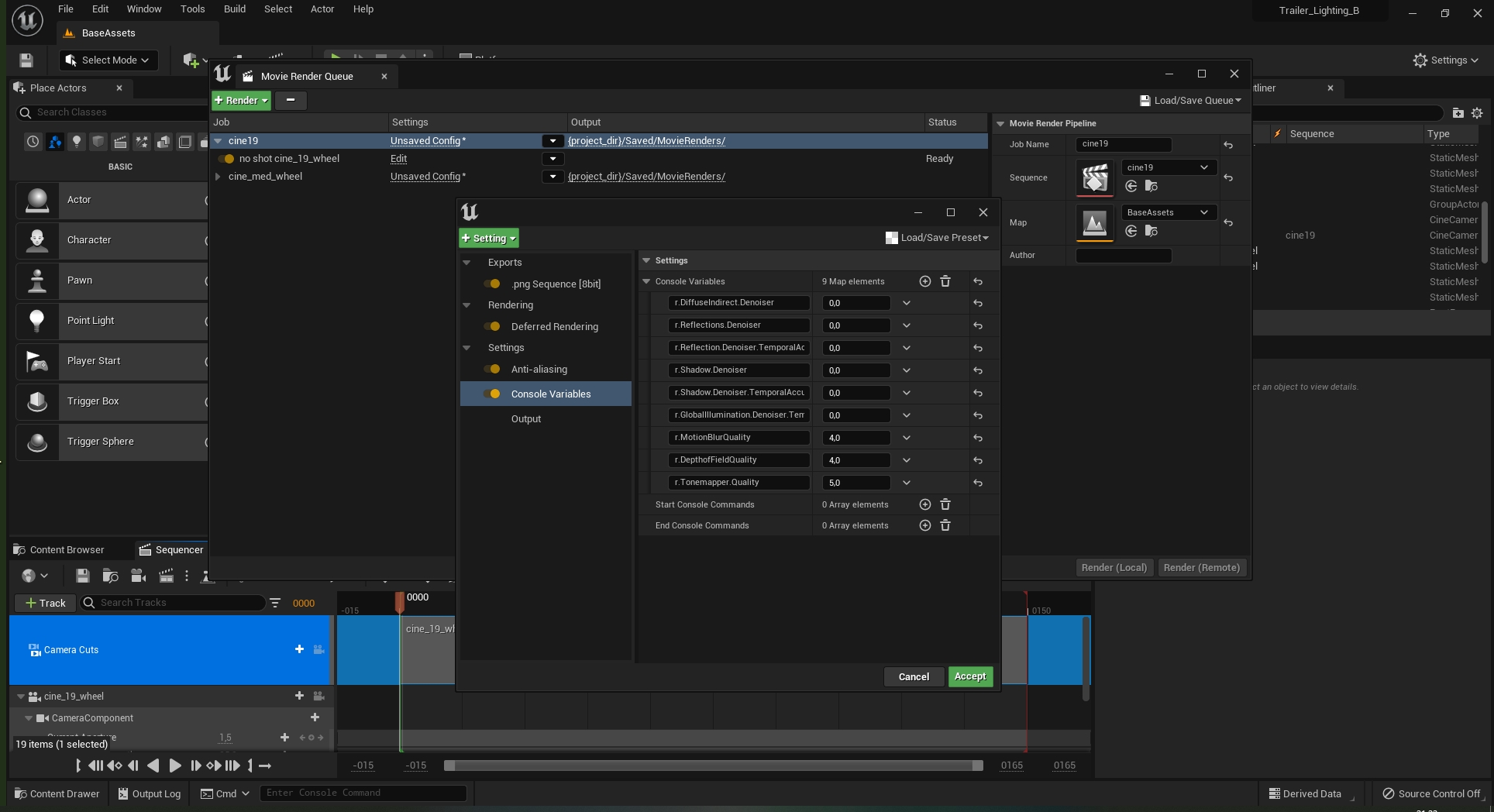The width and height of the screenshot is (1494, 812).
Task: Expand the cine_med_wheel job row
Action: point(218,177)
